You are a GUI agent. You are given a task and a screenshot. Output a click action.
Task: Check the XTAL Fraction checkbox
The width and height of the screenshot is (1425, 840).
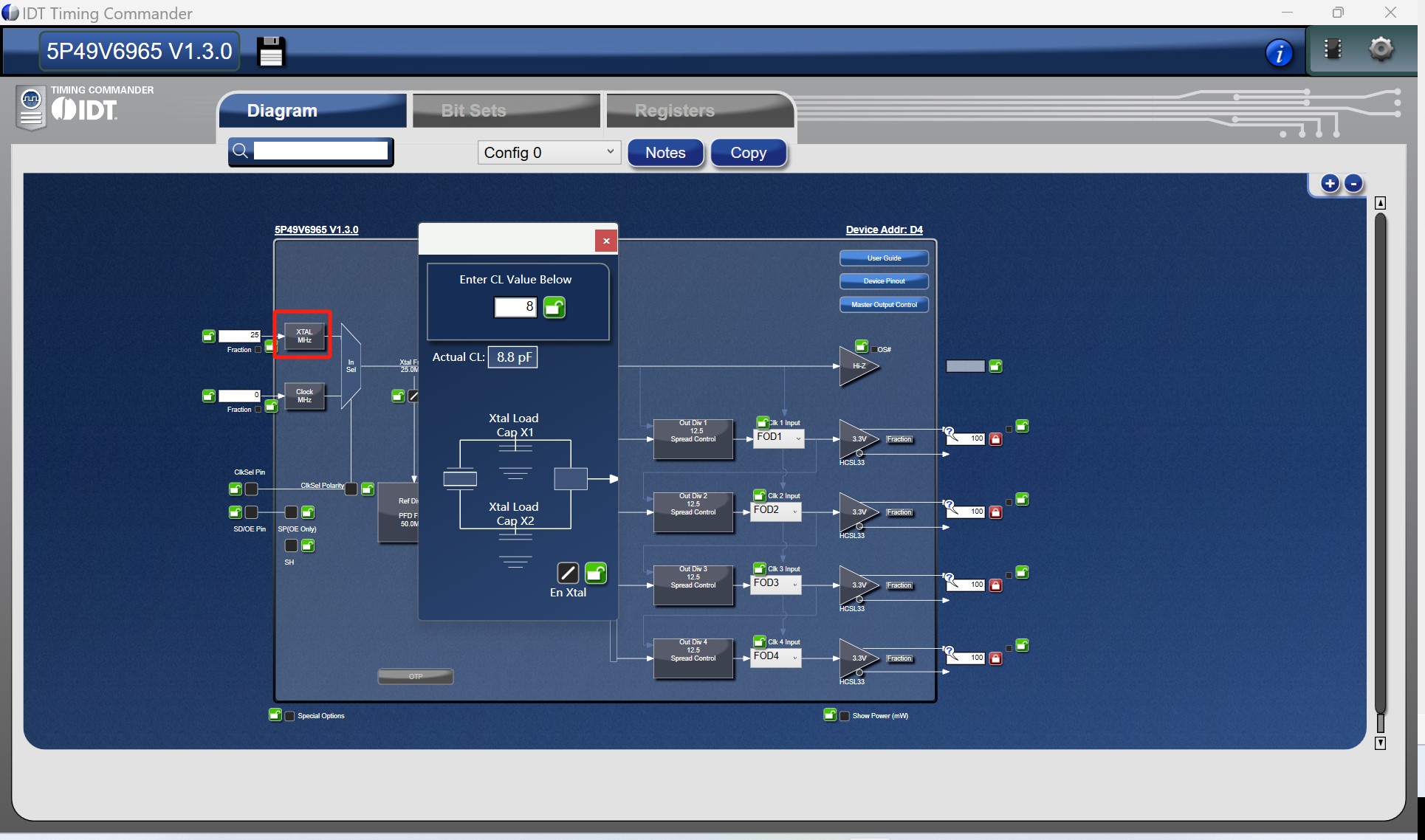pos(258,350)
